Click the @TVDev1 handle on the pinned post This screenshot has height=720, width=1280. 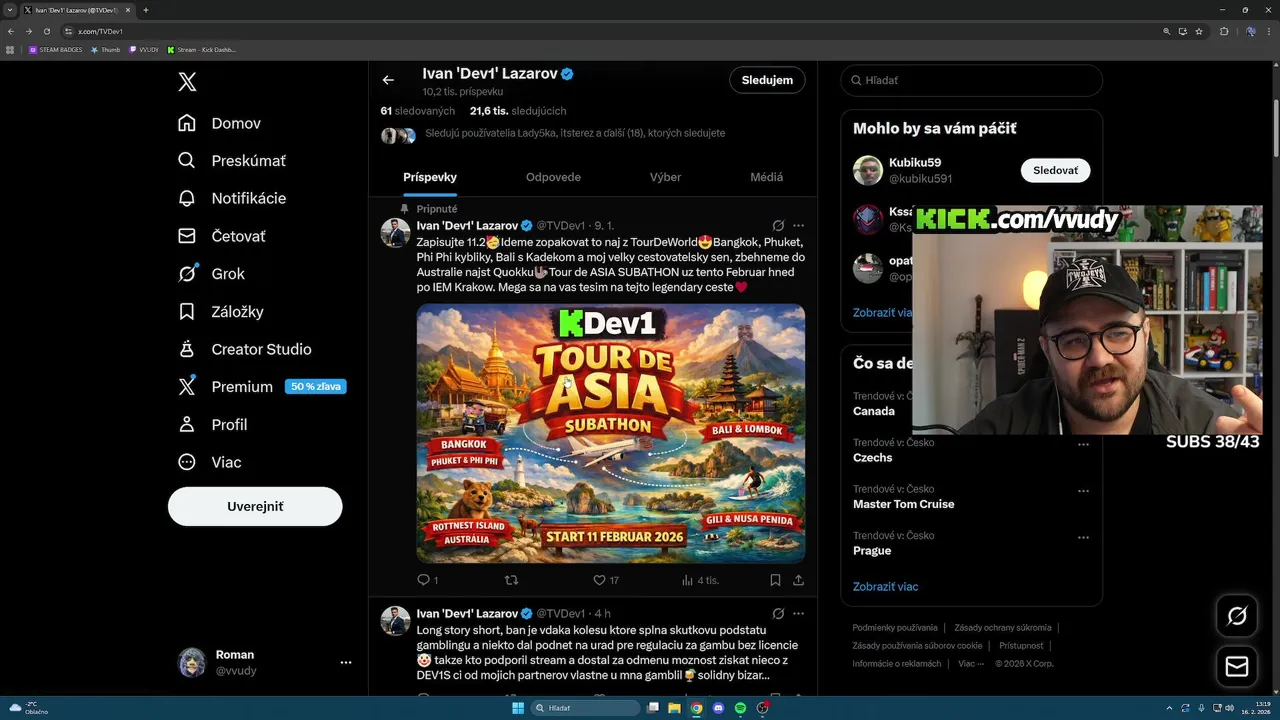(560, 226)
